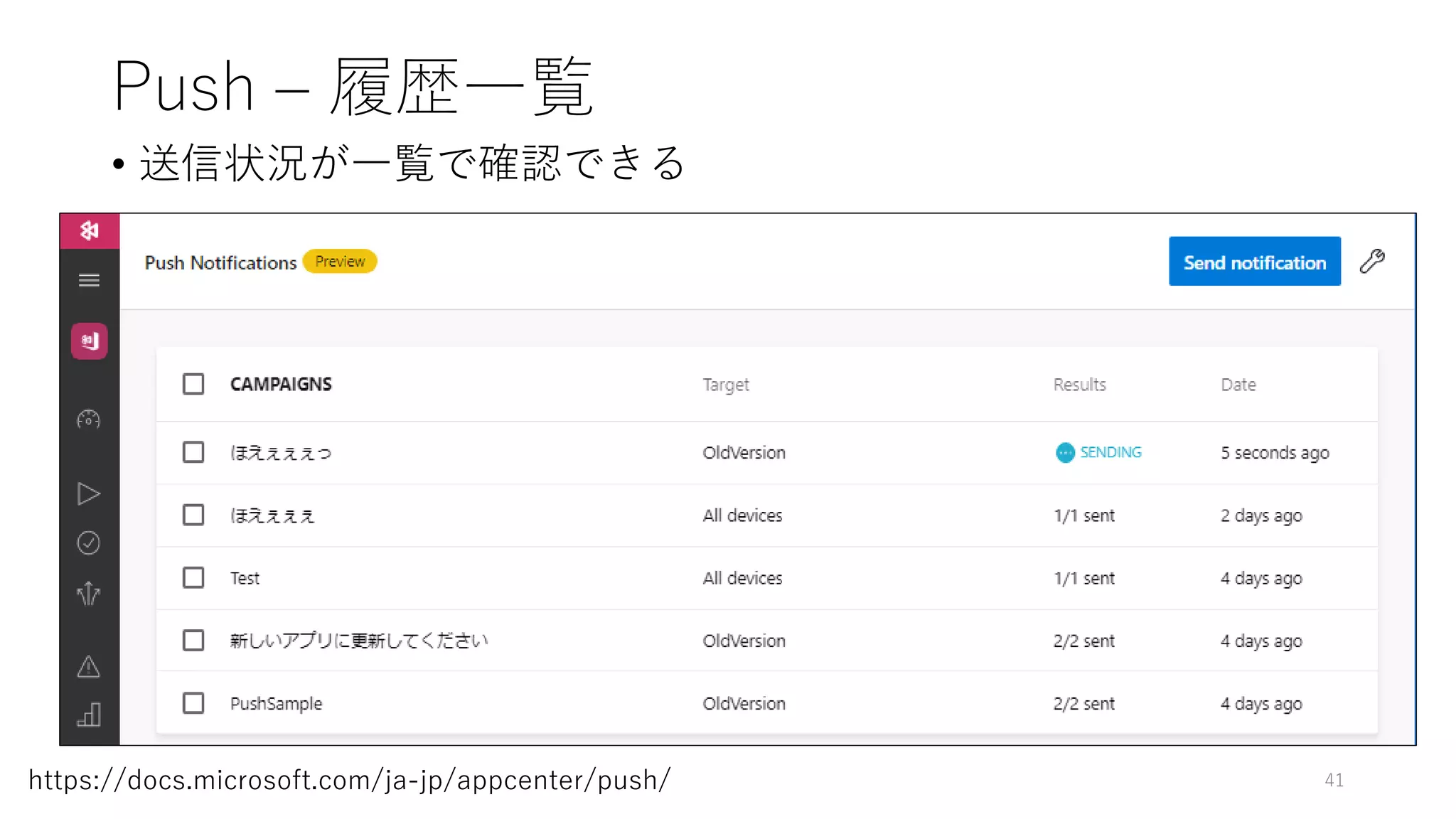Check the PushSample campaign checkbox
Viewport: 1456px width, 819px height.
tap(193, 703)
